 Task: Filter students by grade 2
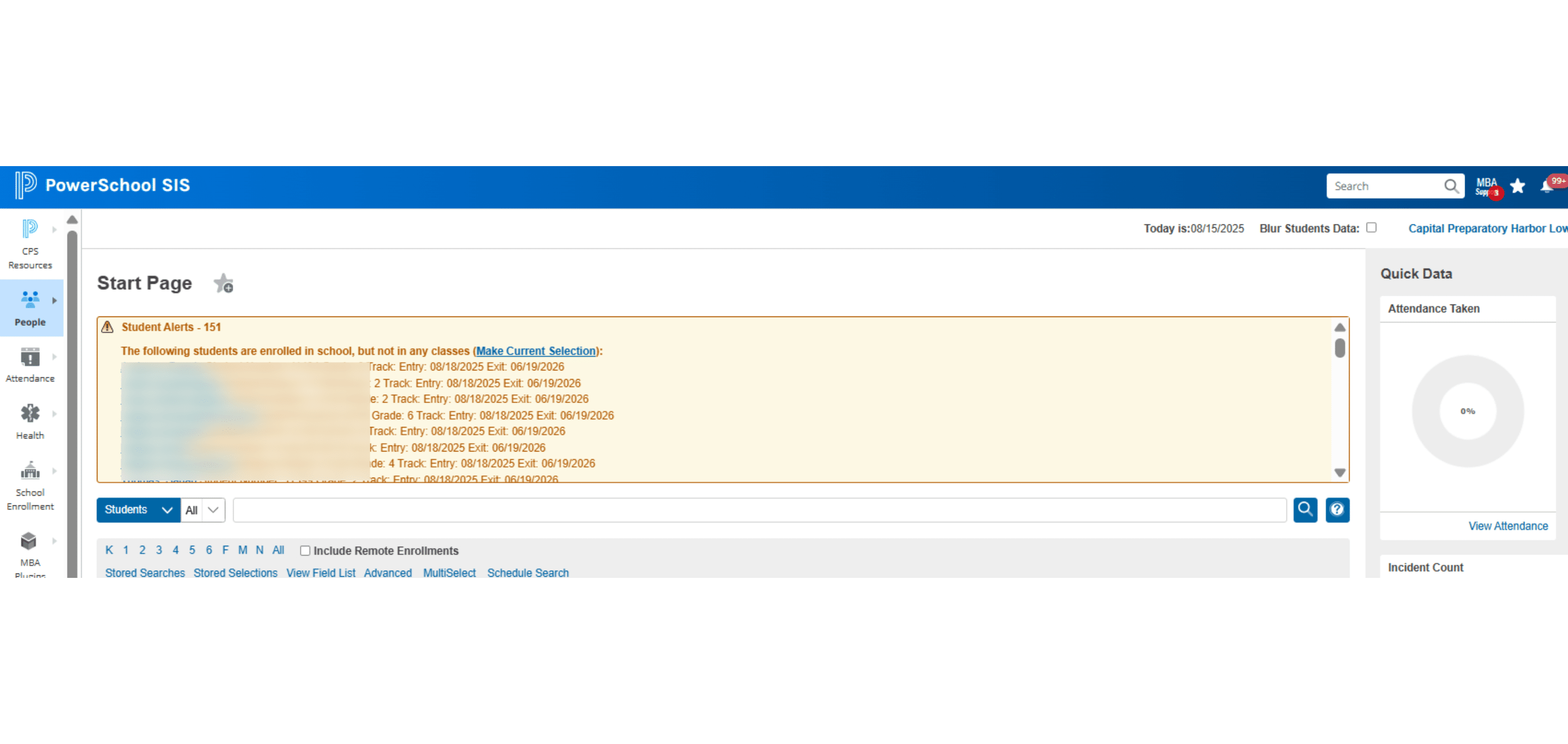click(x=143, y=551)
